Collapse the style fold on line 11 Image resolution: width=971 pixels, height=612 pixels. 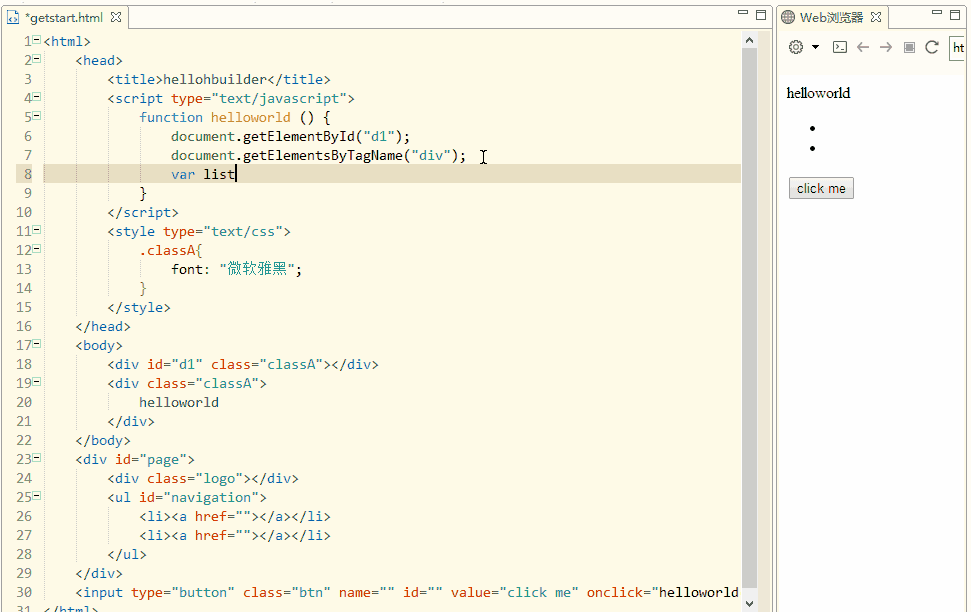click(x=37, y=230)
